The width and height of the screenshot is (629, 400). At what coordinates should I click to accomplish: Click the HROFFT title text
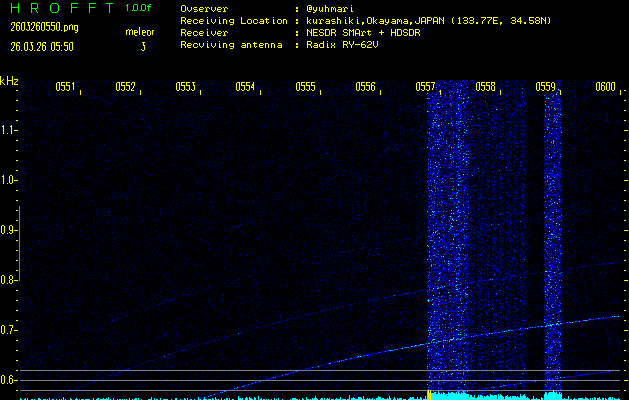pos(60,8)
